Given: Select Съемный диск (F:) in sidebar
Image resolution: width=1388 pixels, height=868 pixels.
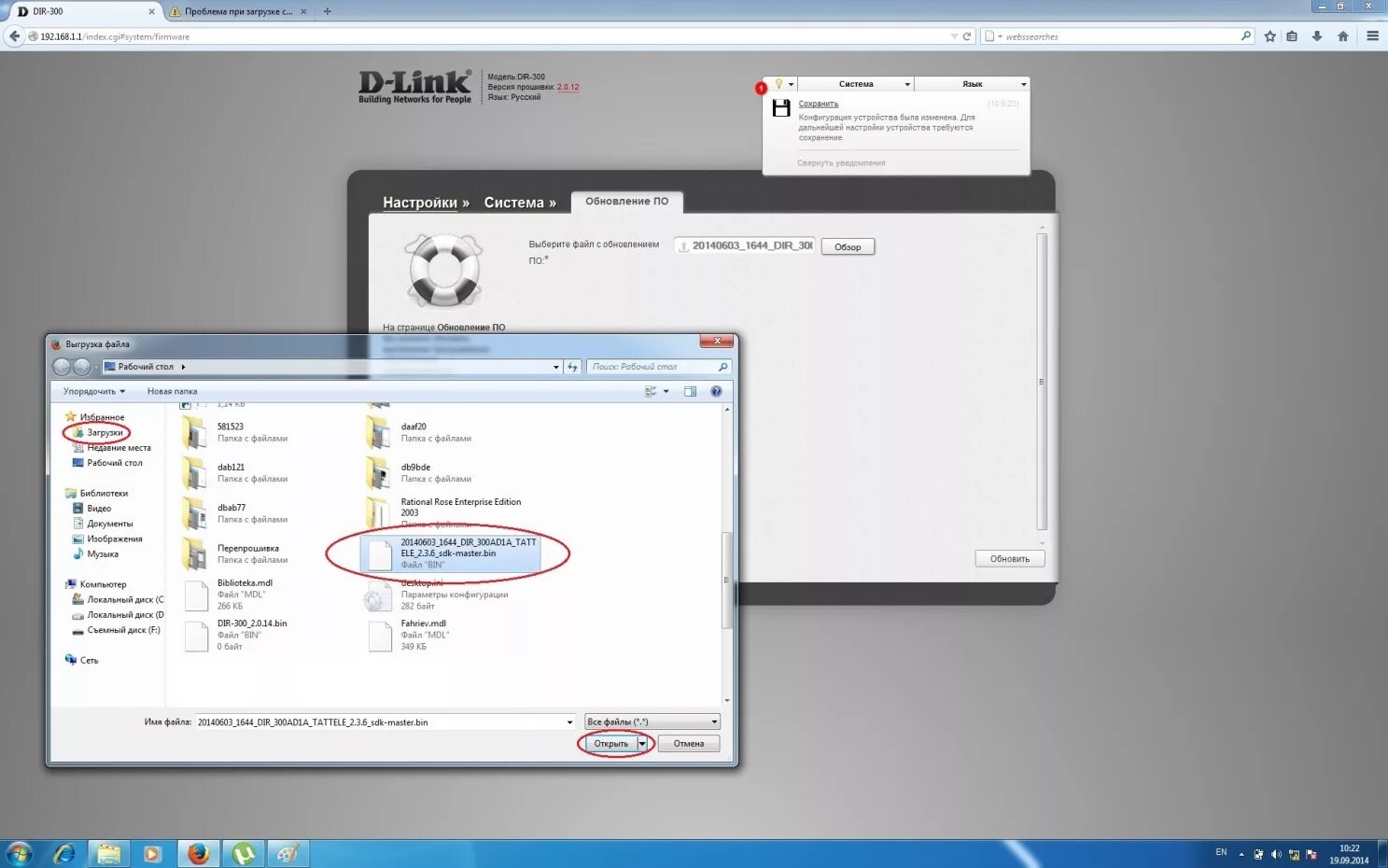Looking at the screenshot, I should [123, 630].
